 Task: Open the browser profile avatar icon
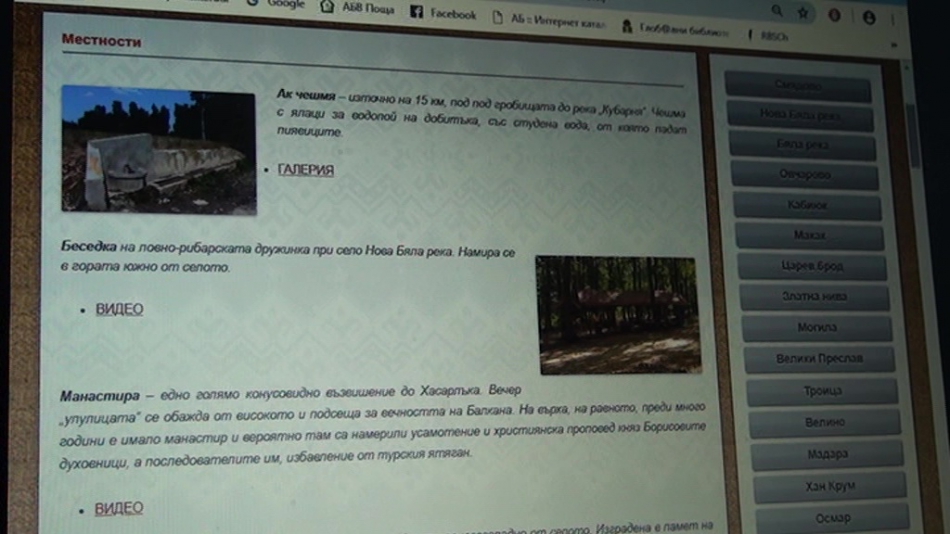[869, 17]
